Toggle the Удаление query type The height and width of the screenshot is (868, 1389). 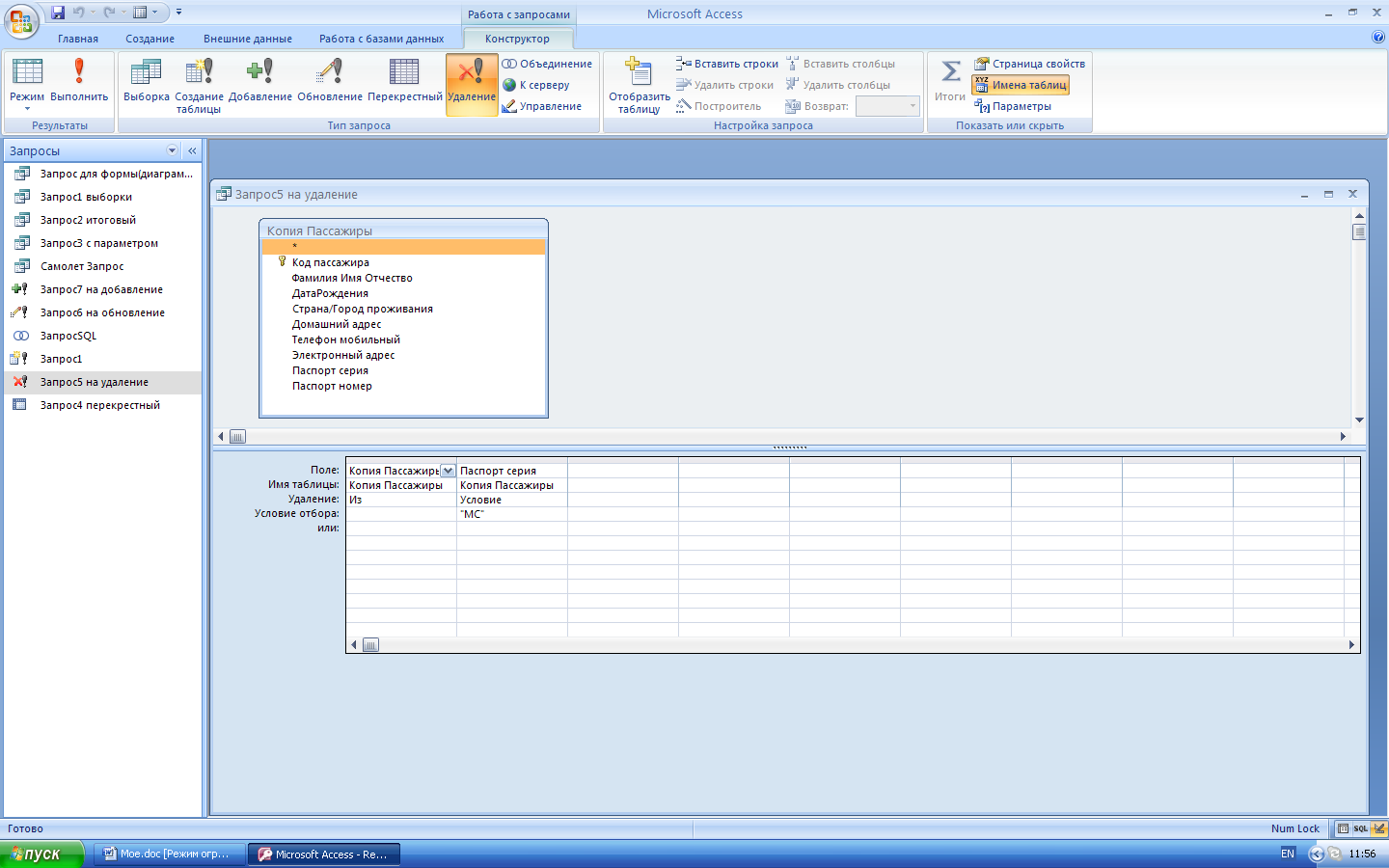point(472,84)
